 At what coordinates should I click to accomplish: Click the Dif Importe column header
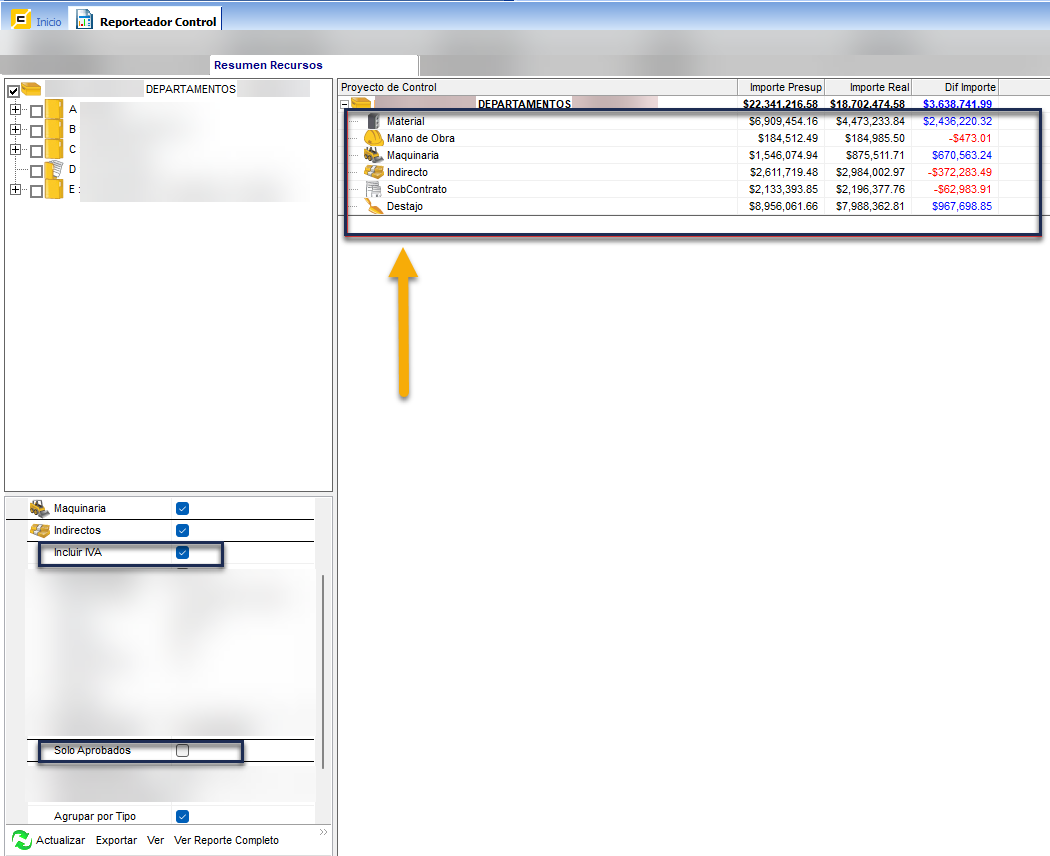[x=956, y=87]
